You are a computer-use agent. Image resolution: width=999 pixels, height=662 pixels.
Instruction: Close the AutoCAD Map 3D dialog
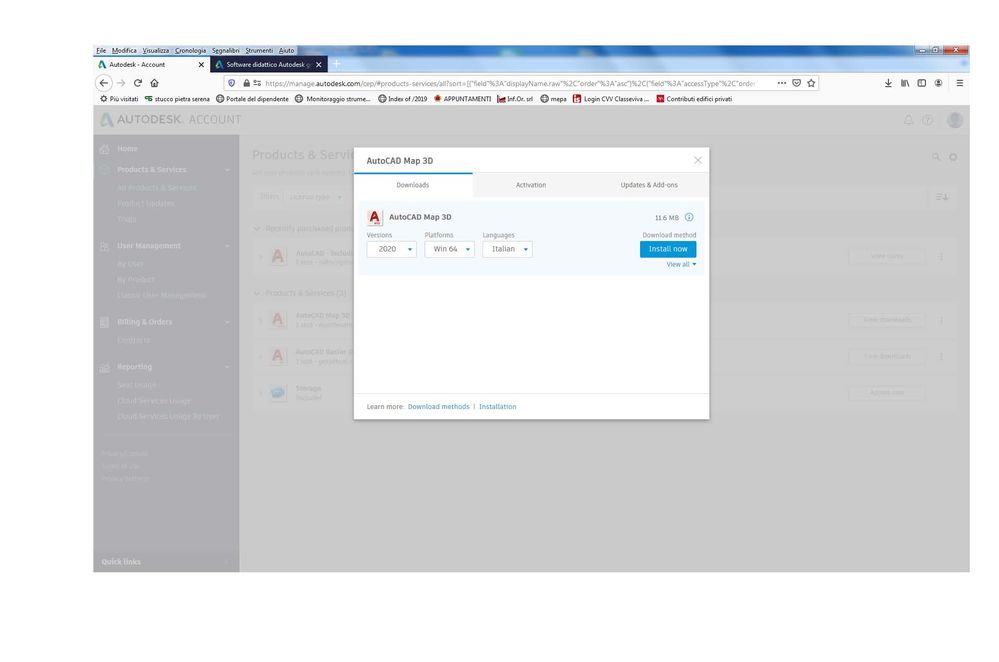[x=698, y=160]
